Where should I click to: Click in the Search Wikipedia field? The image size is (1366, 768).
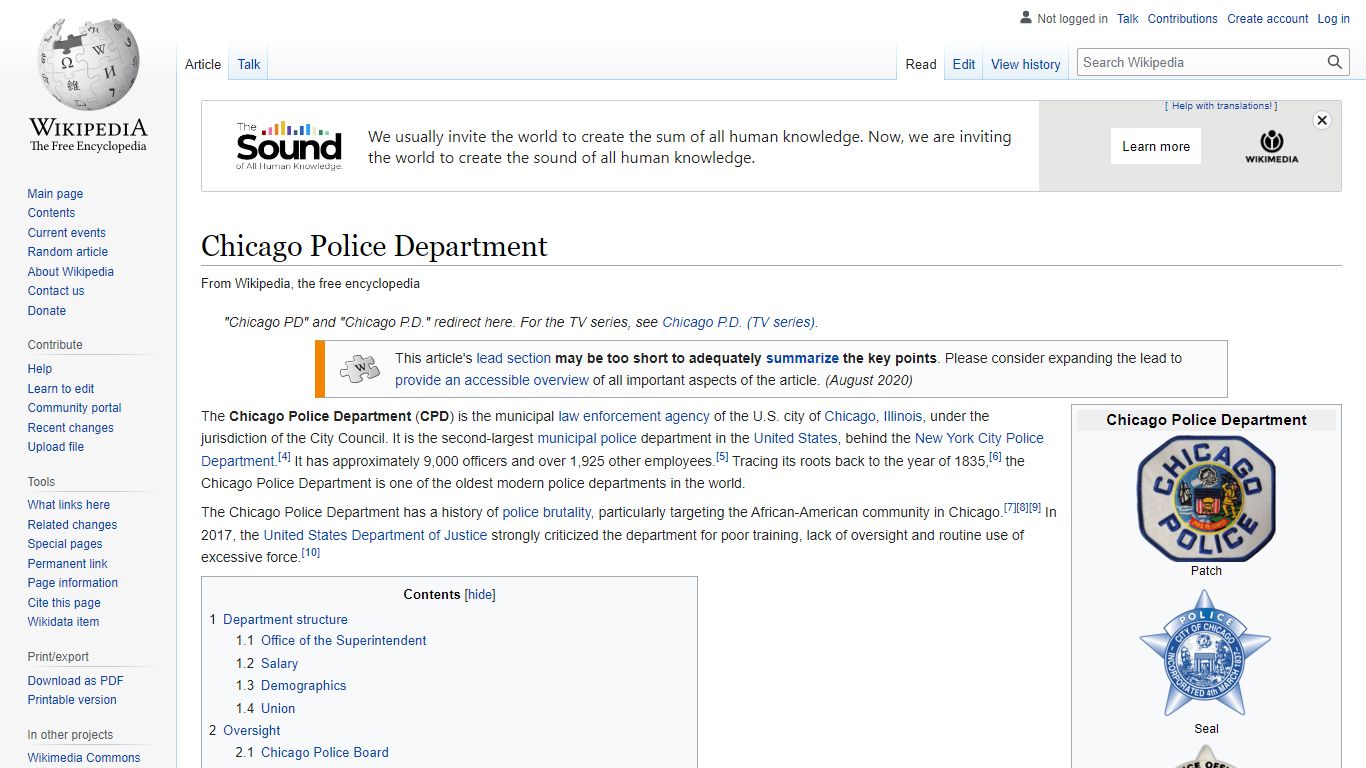coord(1200,62)
